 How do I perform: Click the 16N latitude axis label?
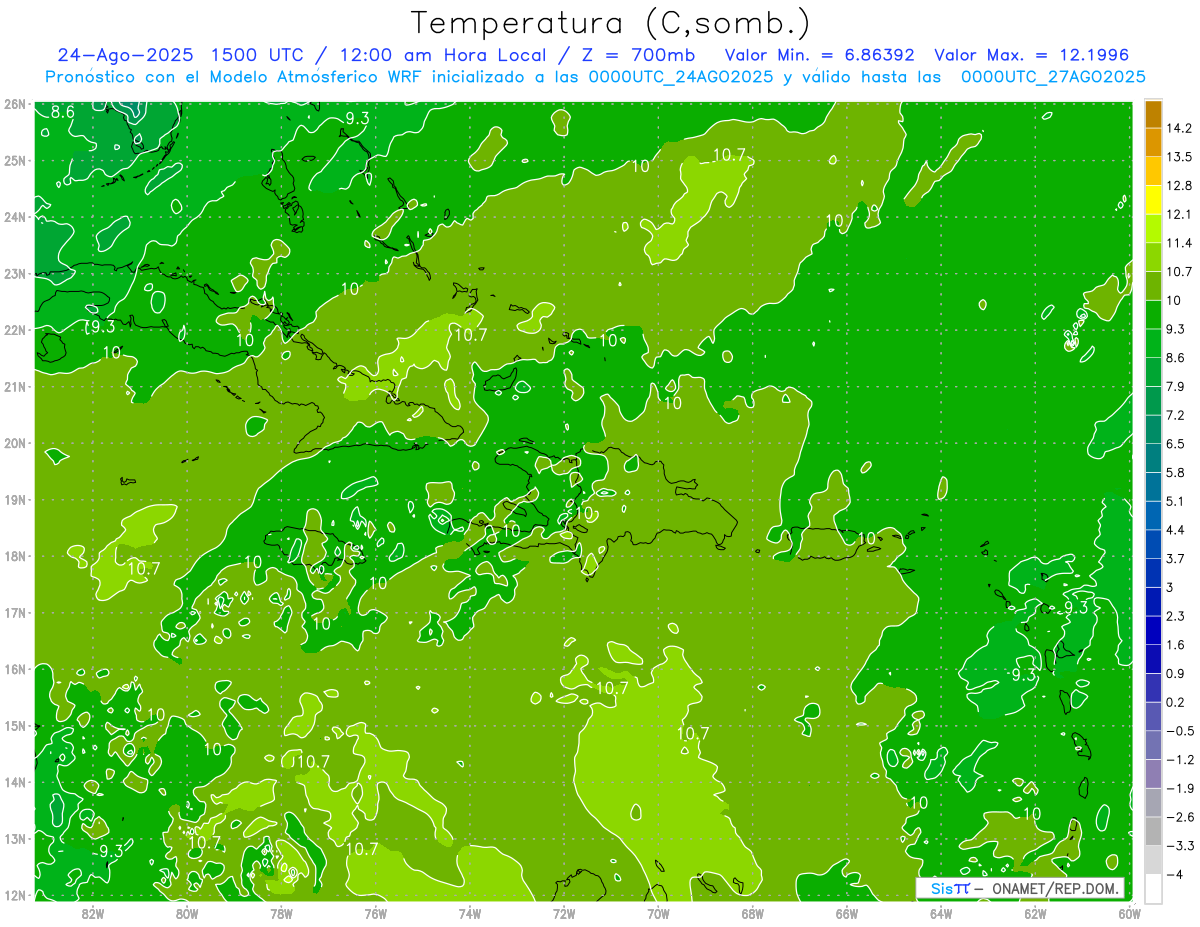(15, 669)
